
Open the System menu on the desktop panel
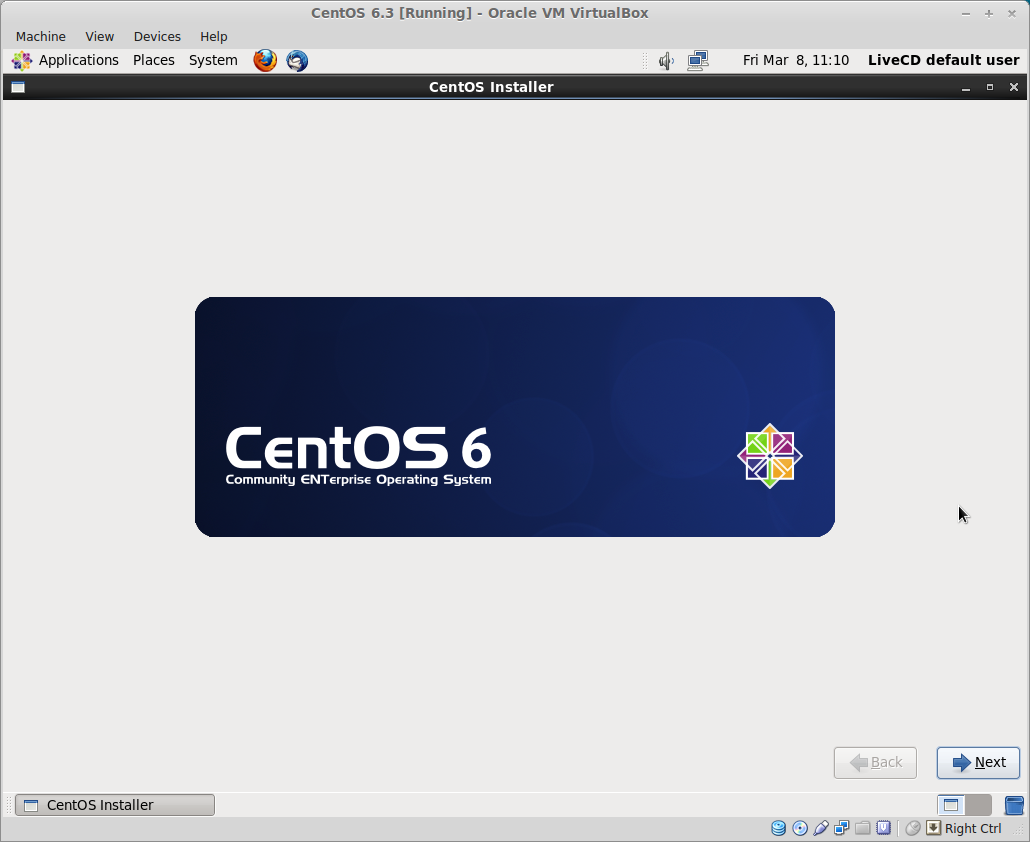pyautogui.click(x=213, y=60)
